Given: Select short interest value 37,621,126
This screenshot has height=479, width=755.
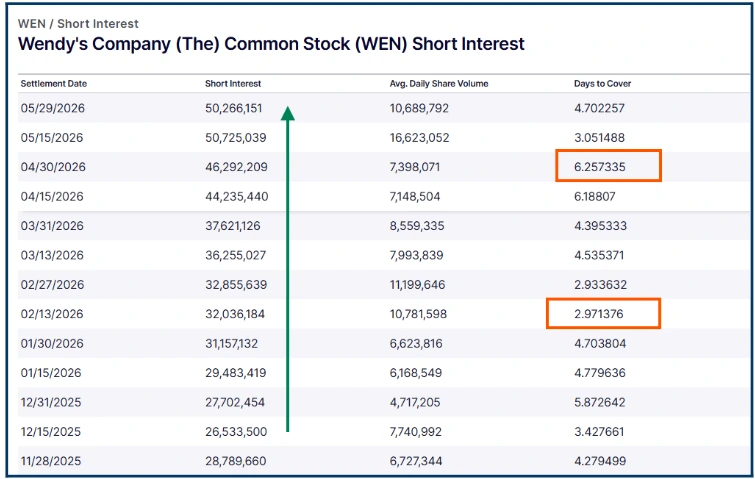Looking at the screenshot, I should [233, 226].
